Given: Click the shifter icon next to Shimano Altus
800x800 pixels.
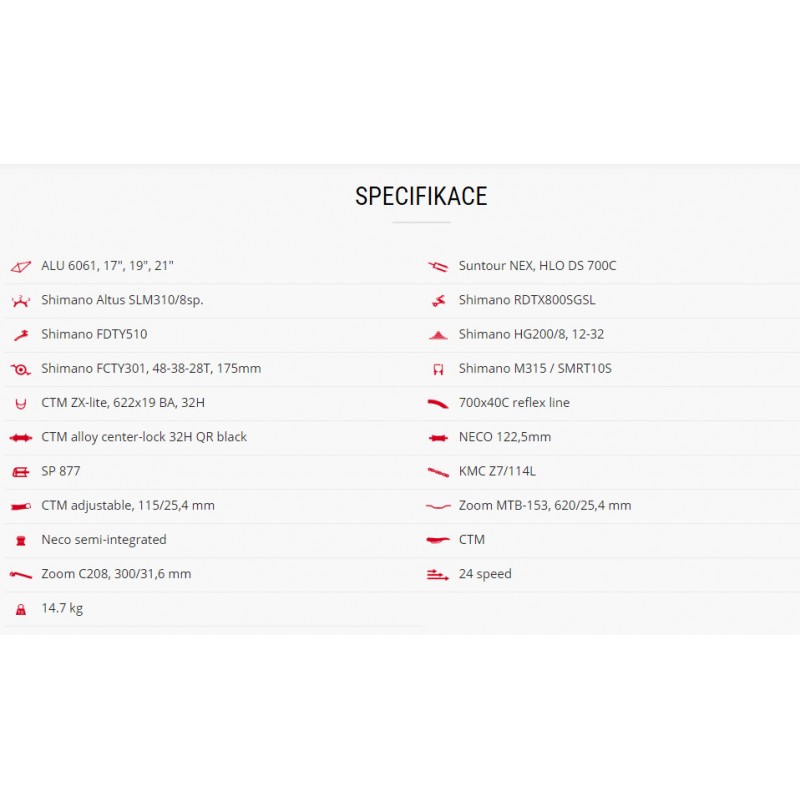Looking at the screenshot, I should (20, 301).
